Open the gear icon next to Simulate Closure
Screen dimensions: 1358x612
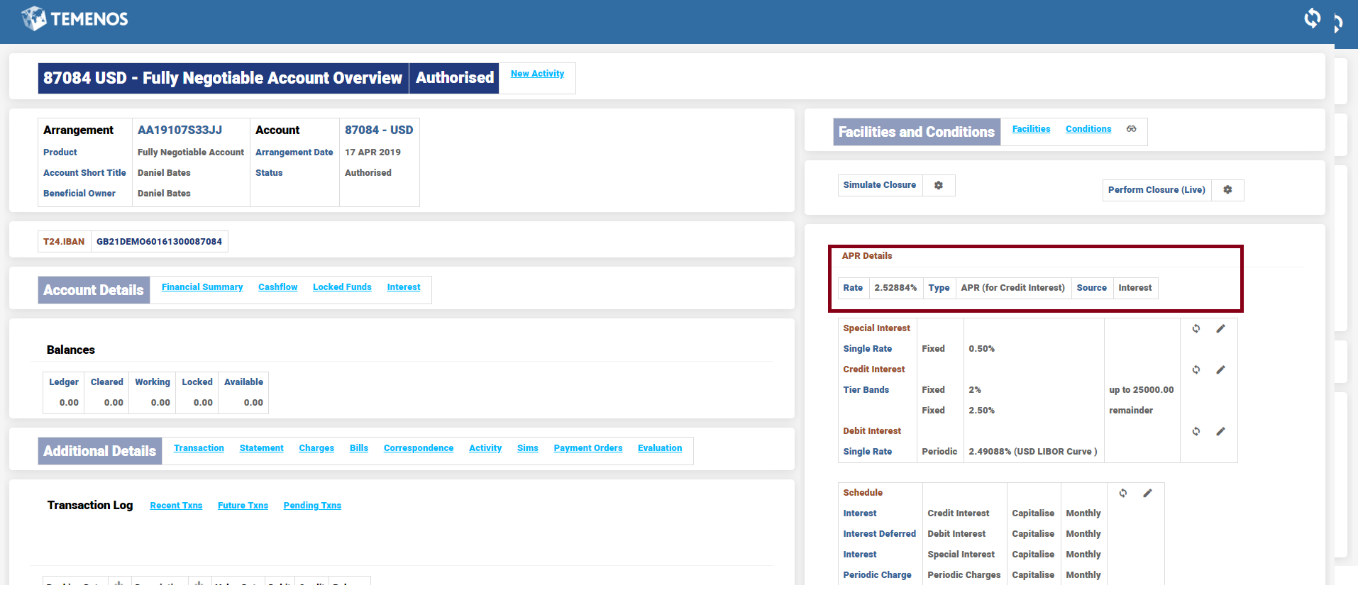tap(938, 185)
